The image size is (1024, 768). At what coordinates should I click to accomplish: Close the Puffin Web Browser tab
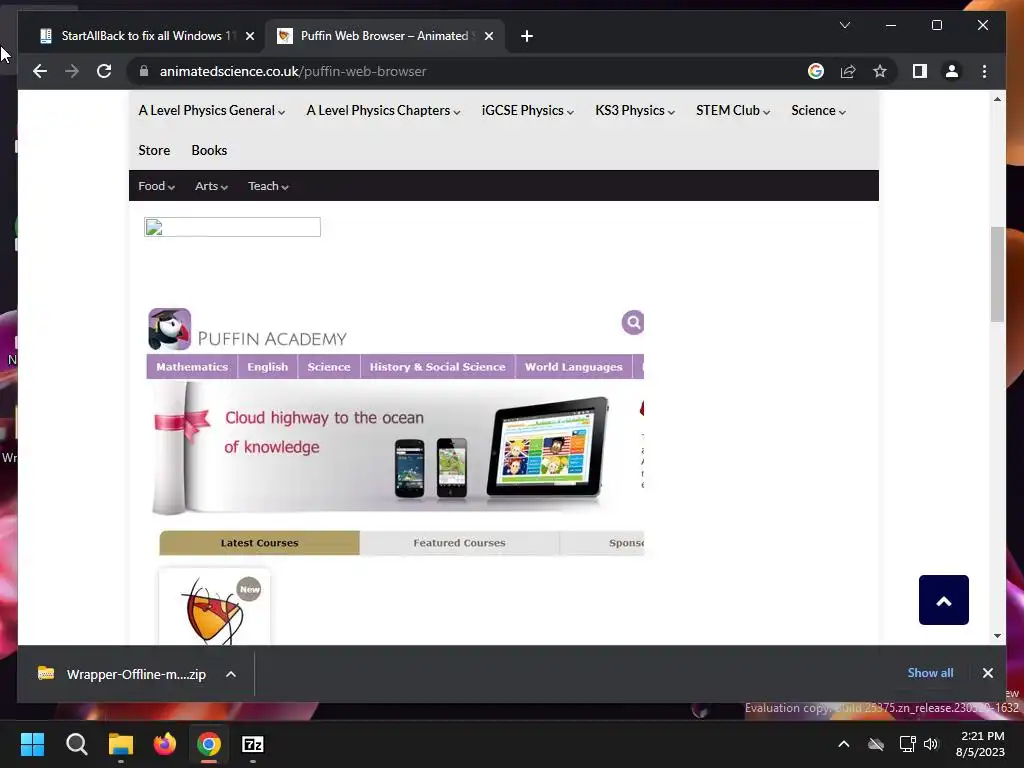(488, 36)
